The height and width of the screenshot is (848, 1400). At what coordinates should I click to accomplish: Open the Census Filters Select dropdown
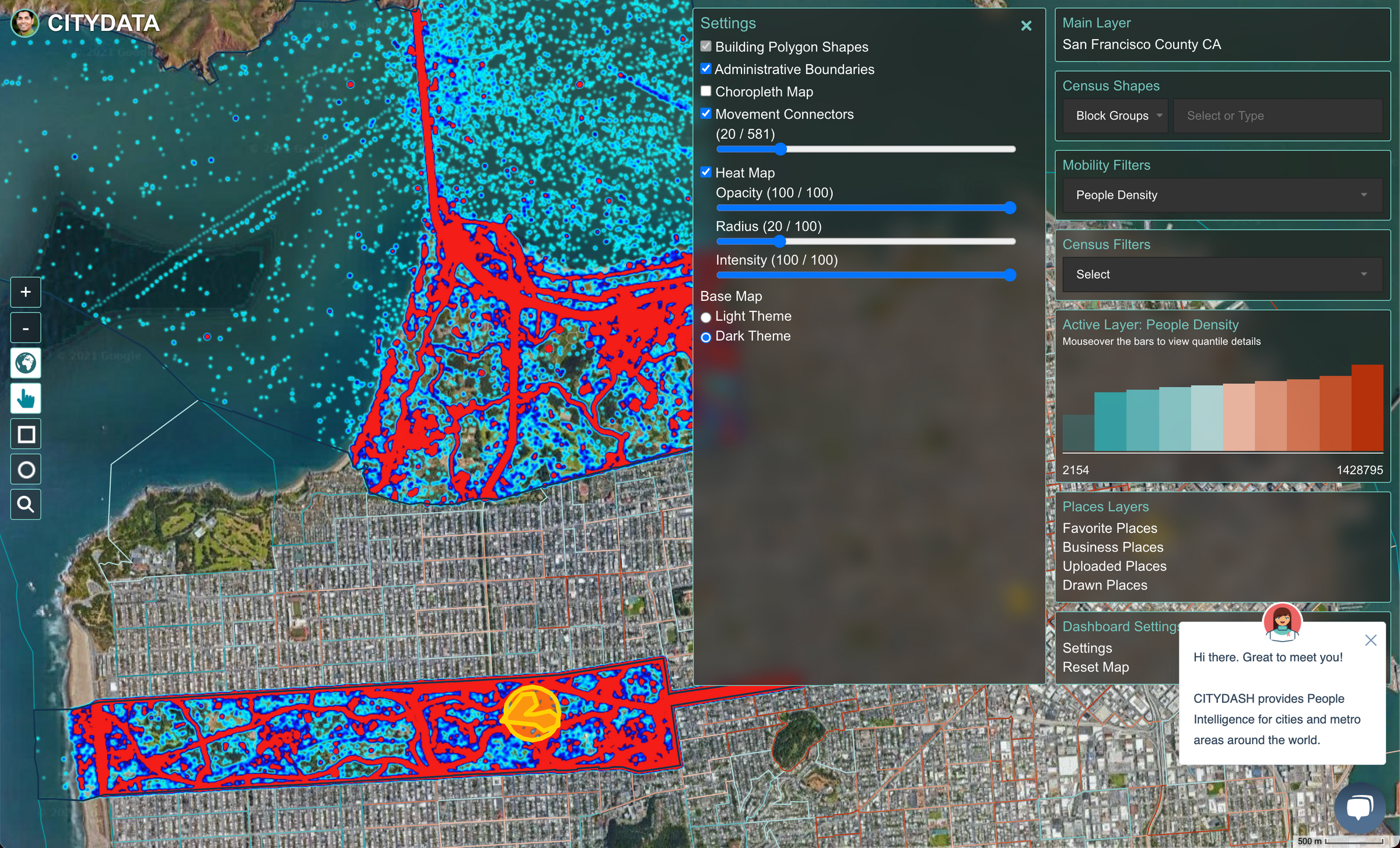[1221, 274]
